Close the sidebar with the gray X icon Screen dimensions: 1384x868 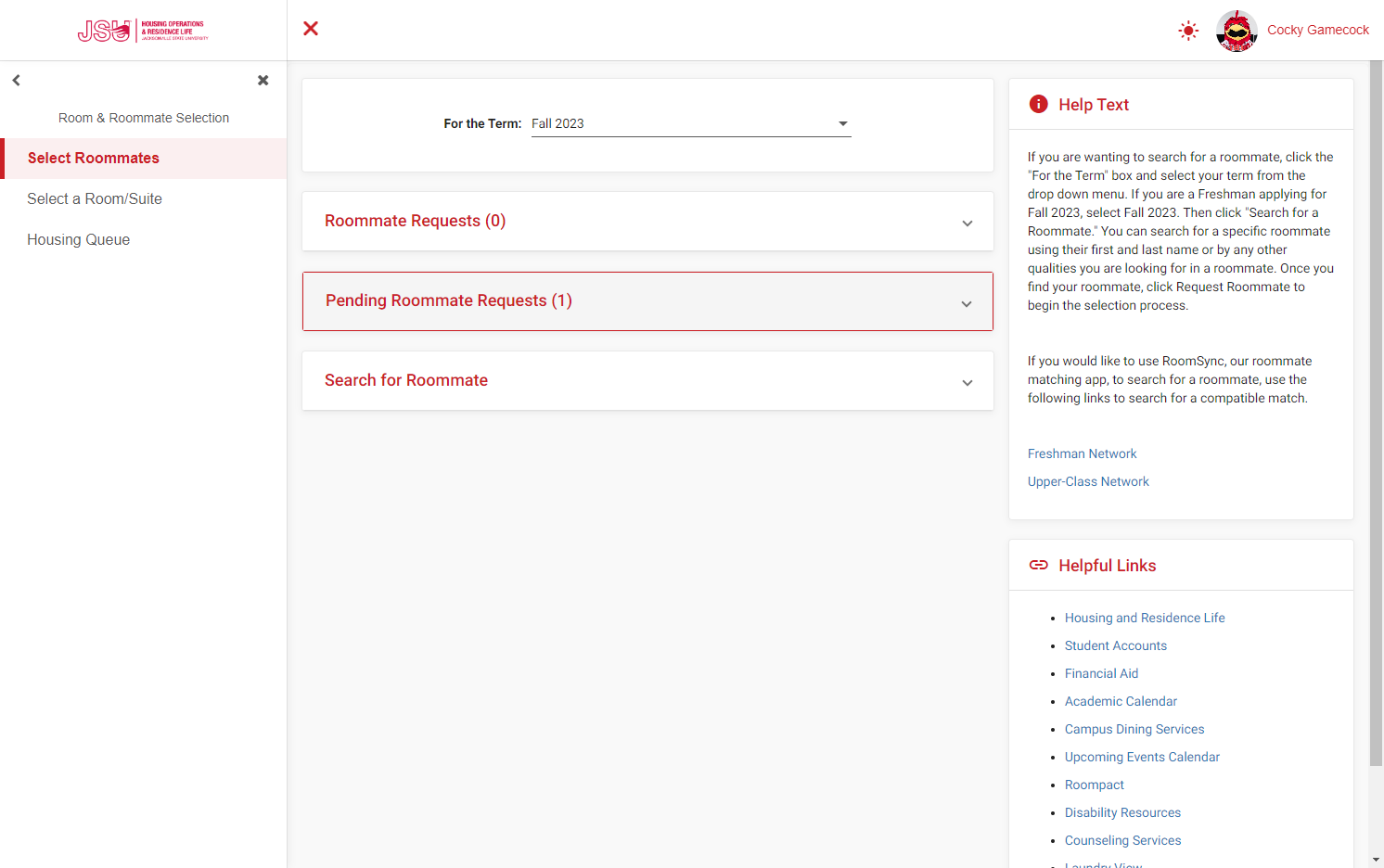pos(263,81)
